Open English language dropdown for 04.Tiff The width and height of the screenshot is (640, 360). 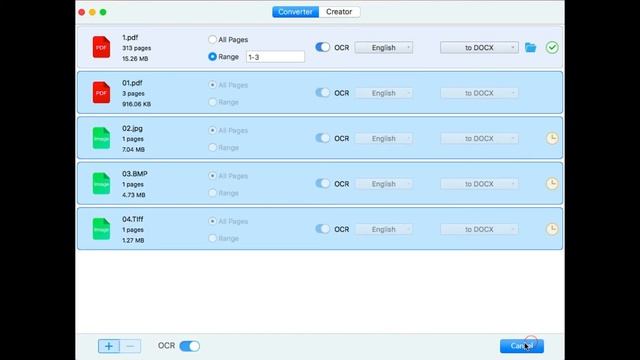point(384,229)
